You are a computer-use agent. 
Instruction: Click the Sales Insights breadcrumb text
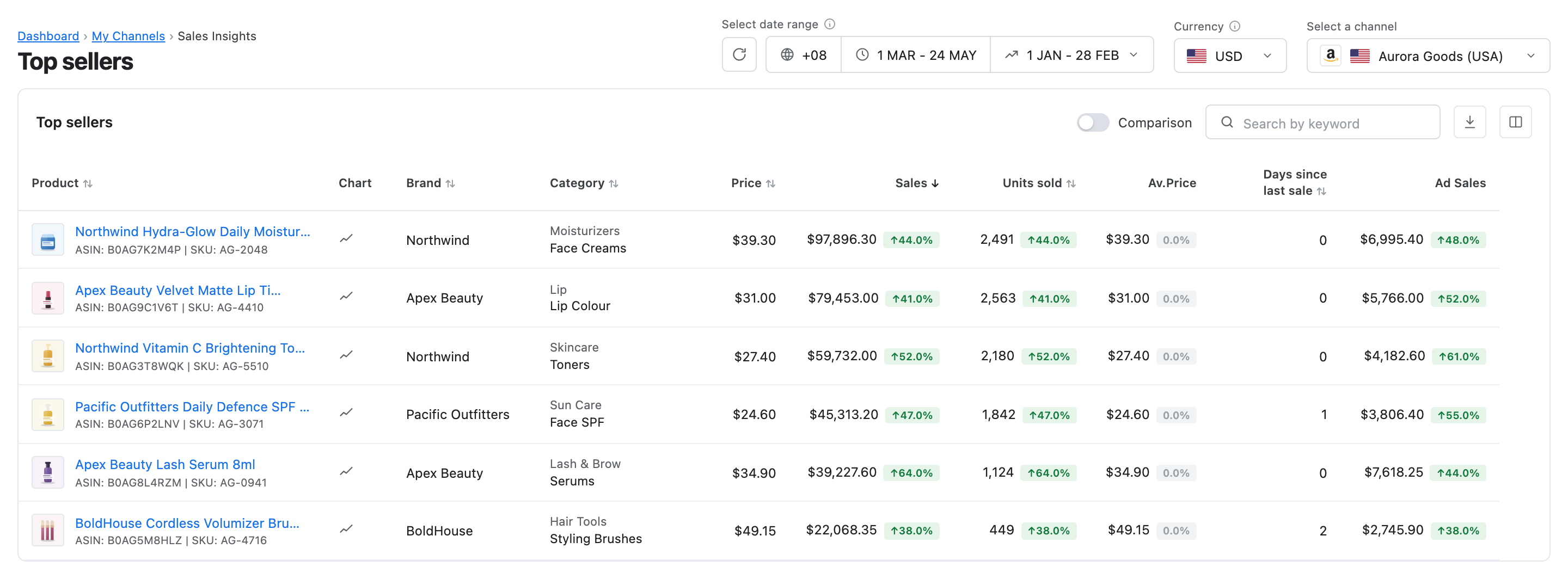(217, 36)
